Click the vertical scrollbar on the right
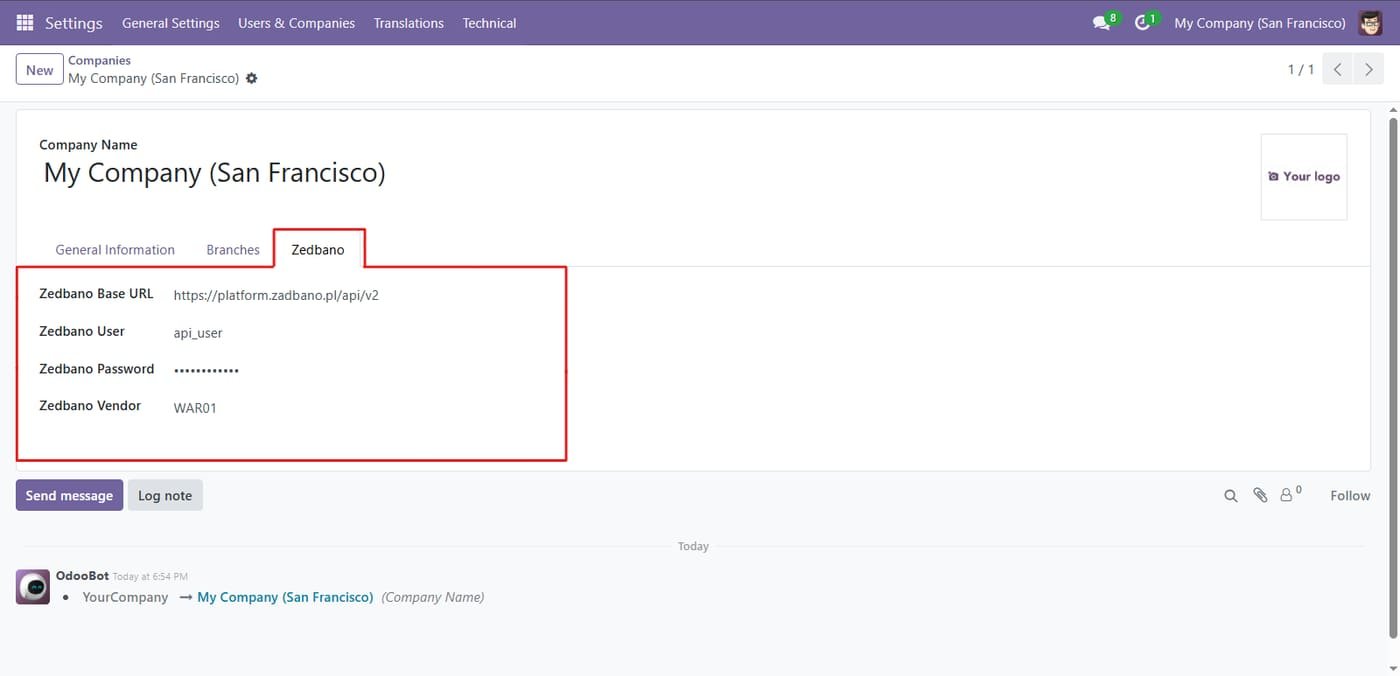 click(x=1393, y=378)
